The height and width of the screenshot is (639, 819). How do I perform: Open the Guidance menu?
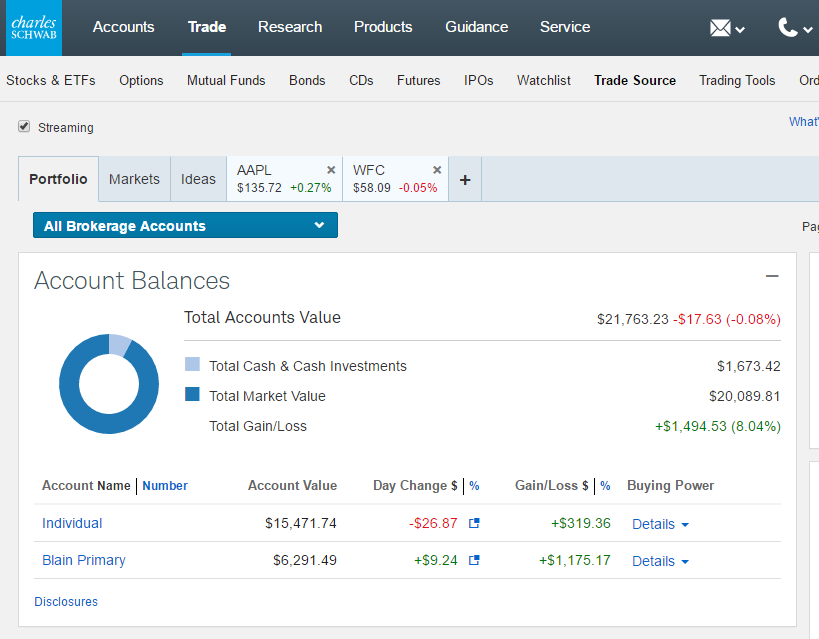click(476, 27)
